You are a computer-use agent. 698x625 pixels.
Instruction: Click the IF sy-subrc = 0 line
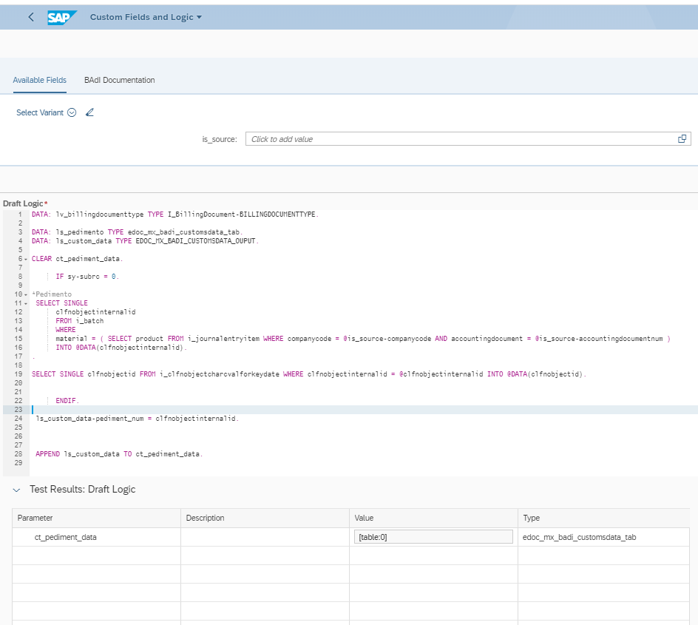tap(87, 276)
